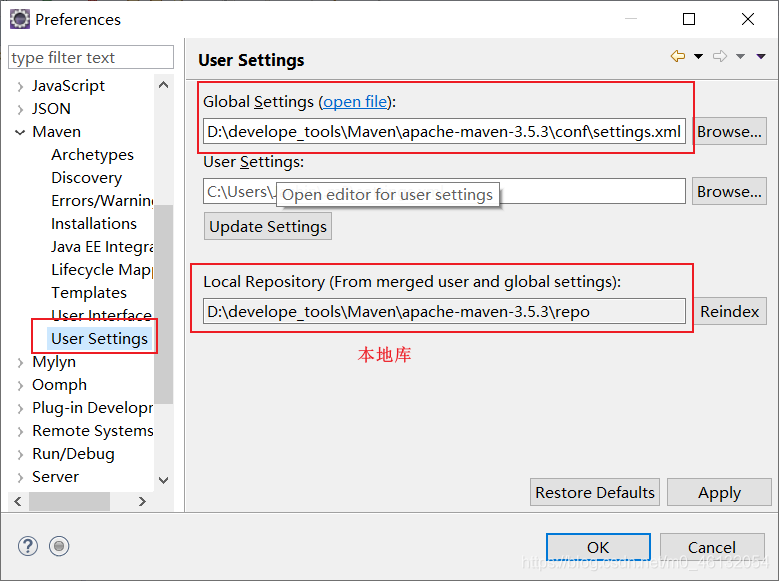779x581 pixels.
Task: Expand the Server tree node
Action: (x=20, y=477)
